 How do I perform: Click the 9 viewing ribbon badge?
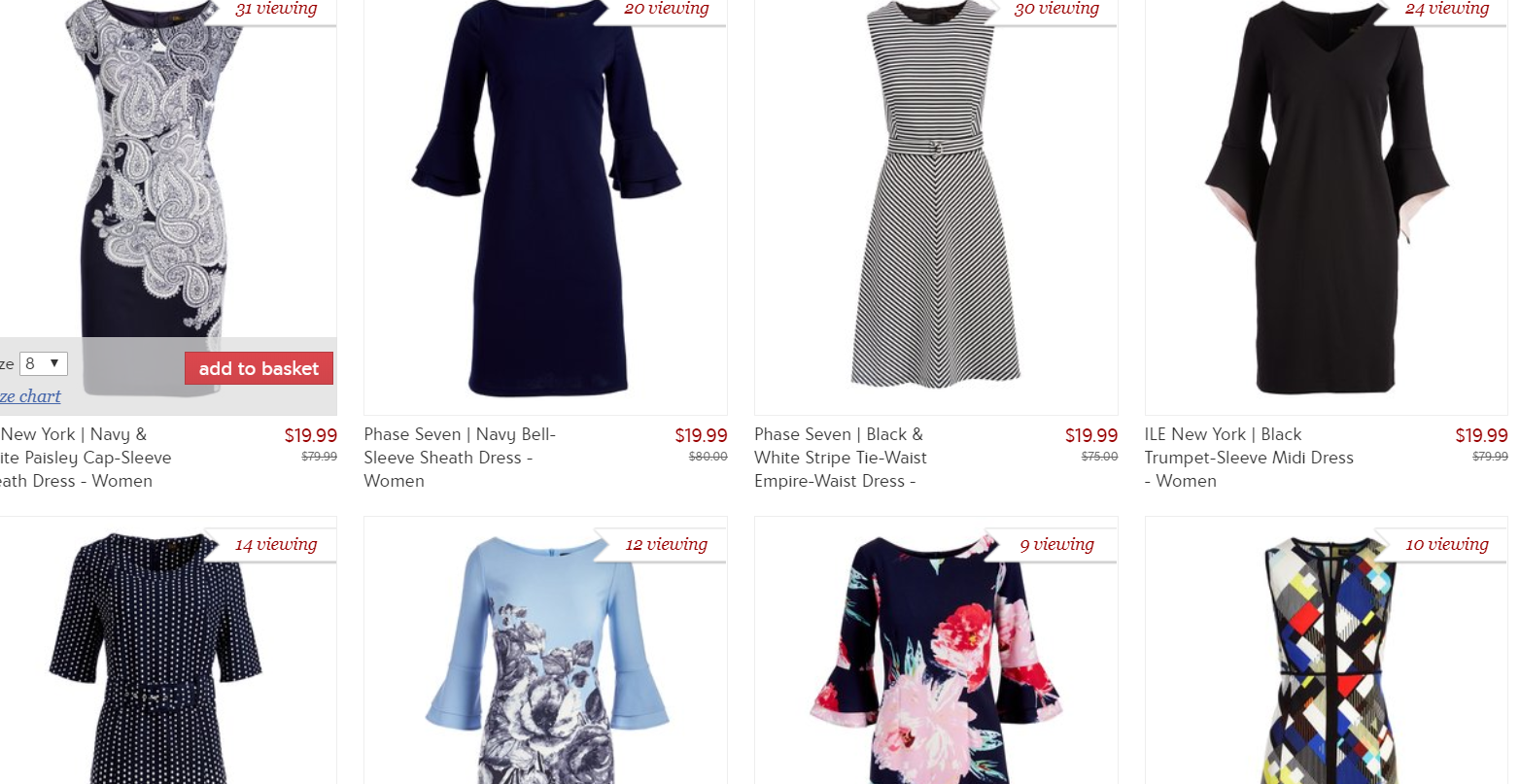coord(1052,545)
